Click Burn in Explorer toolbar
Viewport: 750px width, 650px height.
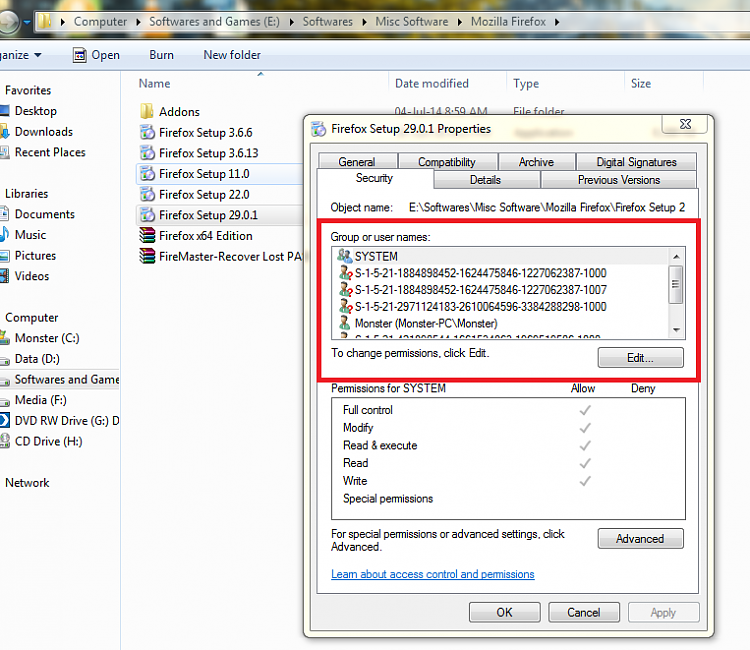tap(161, 55)
